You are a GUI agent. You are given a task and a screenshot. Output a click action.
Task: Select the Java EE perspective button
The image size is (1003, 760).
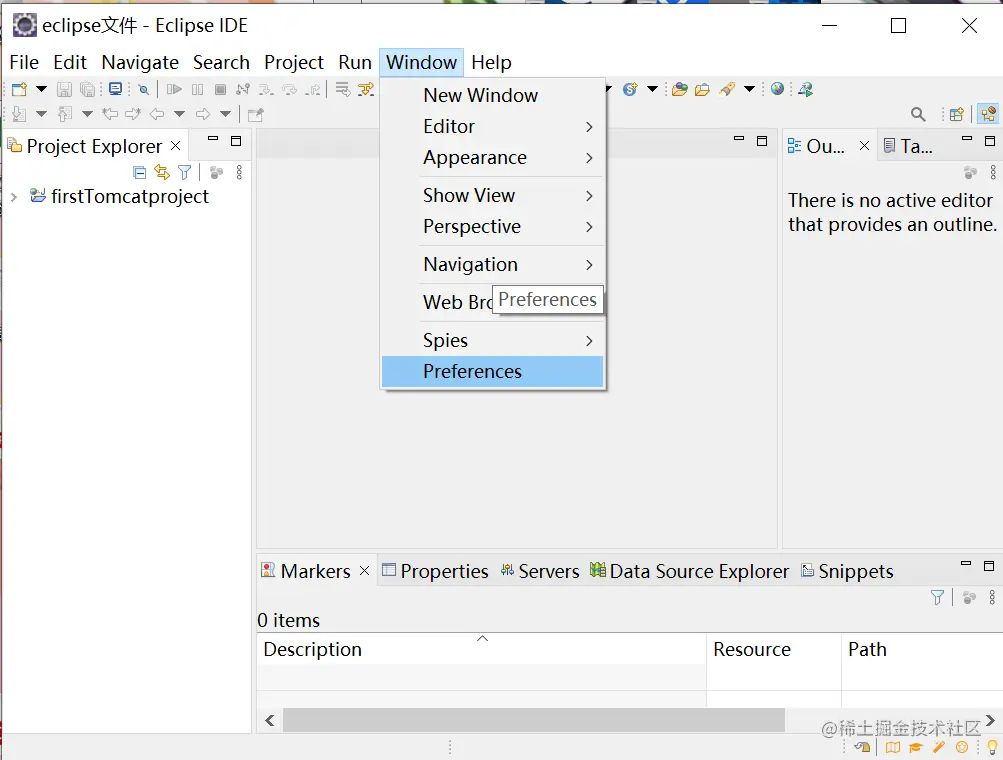click(x=988, y=115)
